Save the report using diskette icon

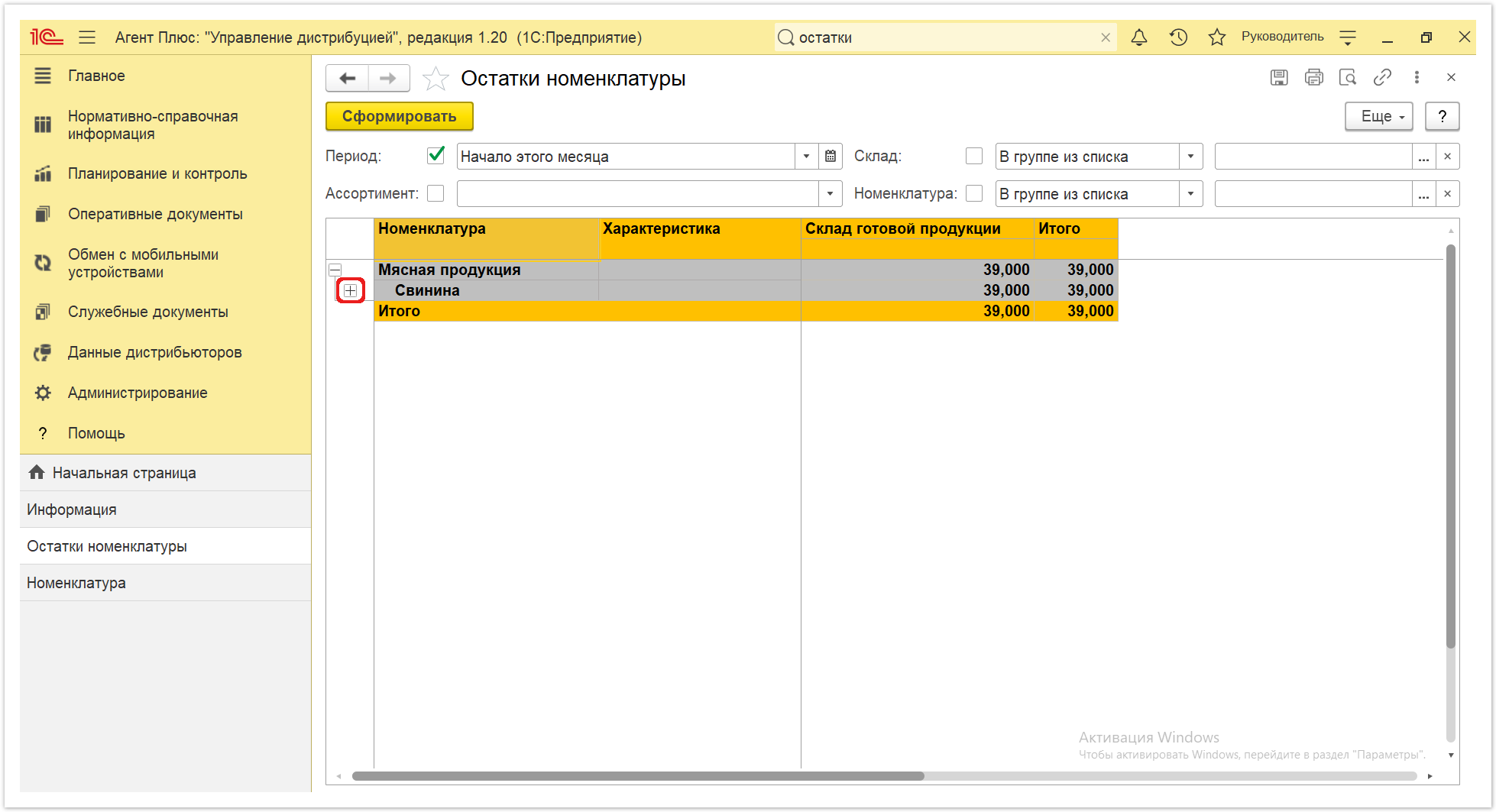(1279, 77)
